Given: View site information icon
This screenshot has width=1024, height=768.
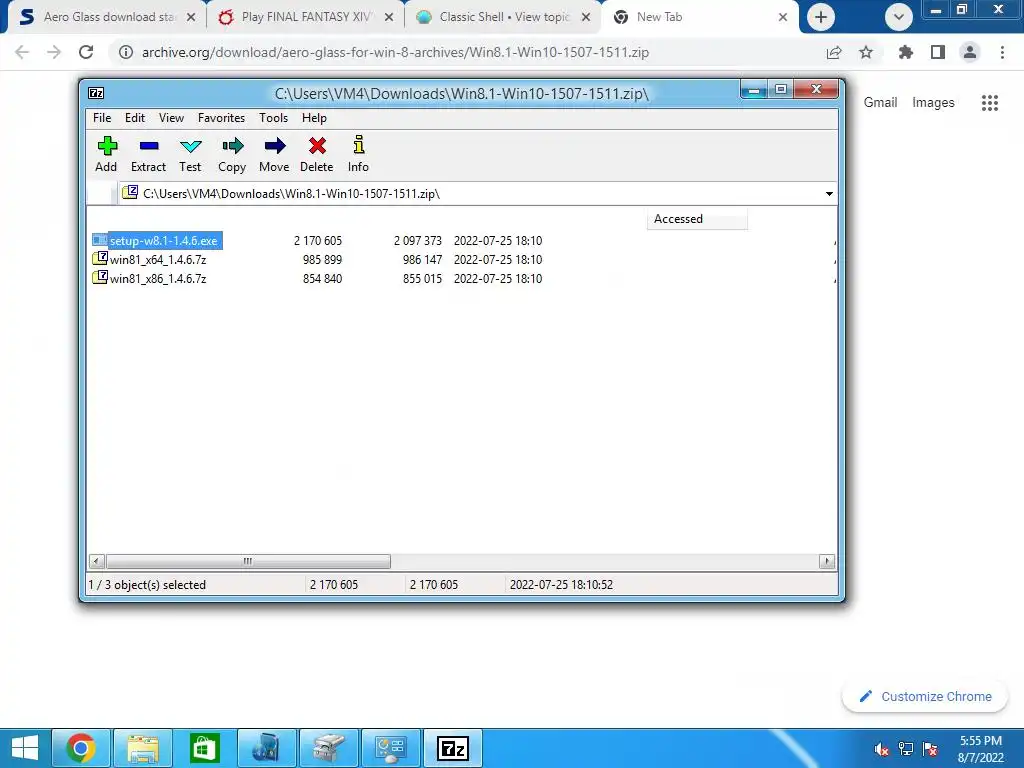Looking at the screenshot, I should click(125, 52).
